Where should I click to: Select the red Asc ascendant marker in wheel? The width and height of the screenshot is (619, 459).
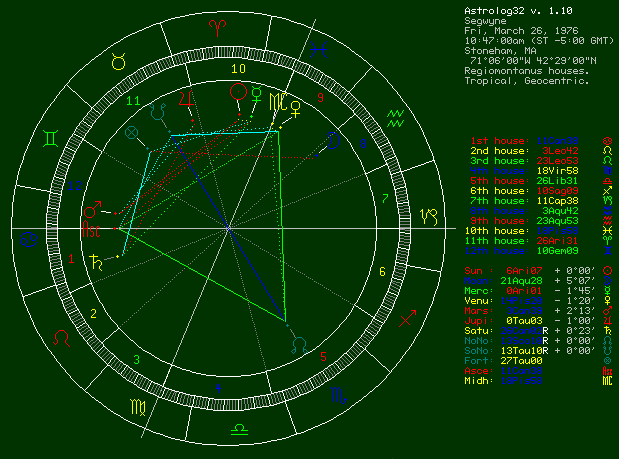[x=92, y=229]
